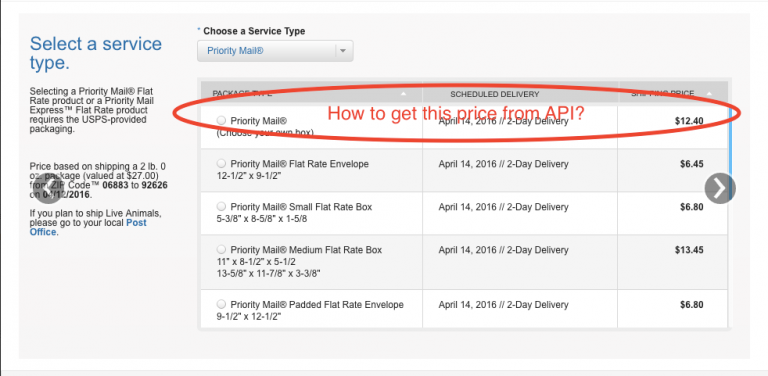
Task: Click Padded Flat Rate Envelope delivery date
Action: pyautogui.click(x=504, y=305)
